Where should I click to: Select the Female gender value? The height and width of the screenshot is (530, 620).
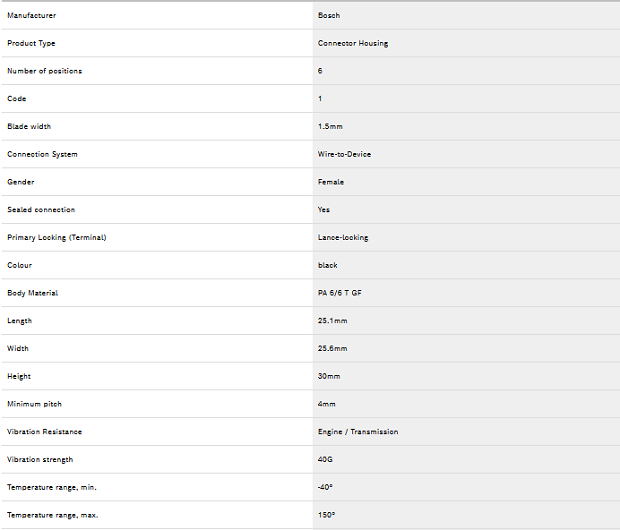[331, 182]
